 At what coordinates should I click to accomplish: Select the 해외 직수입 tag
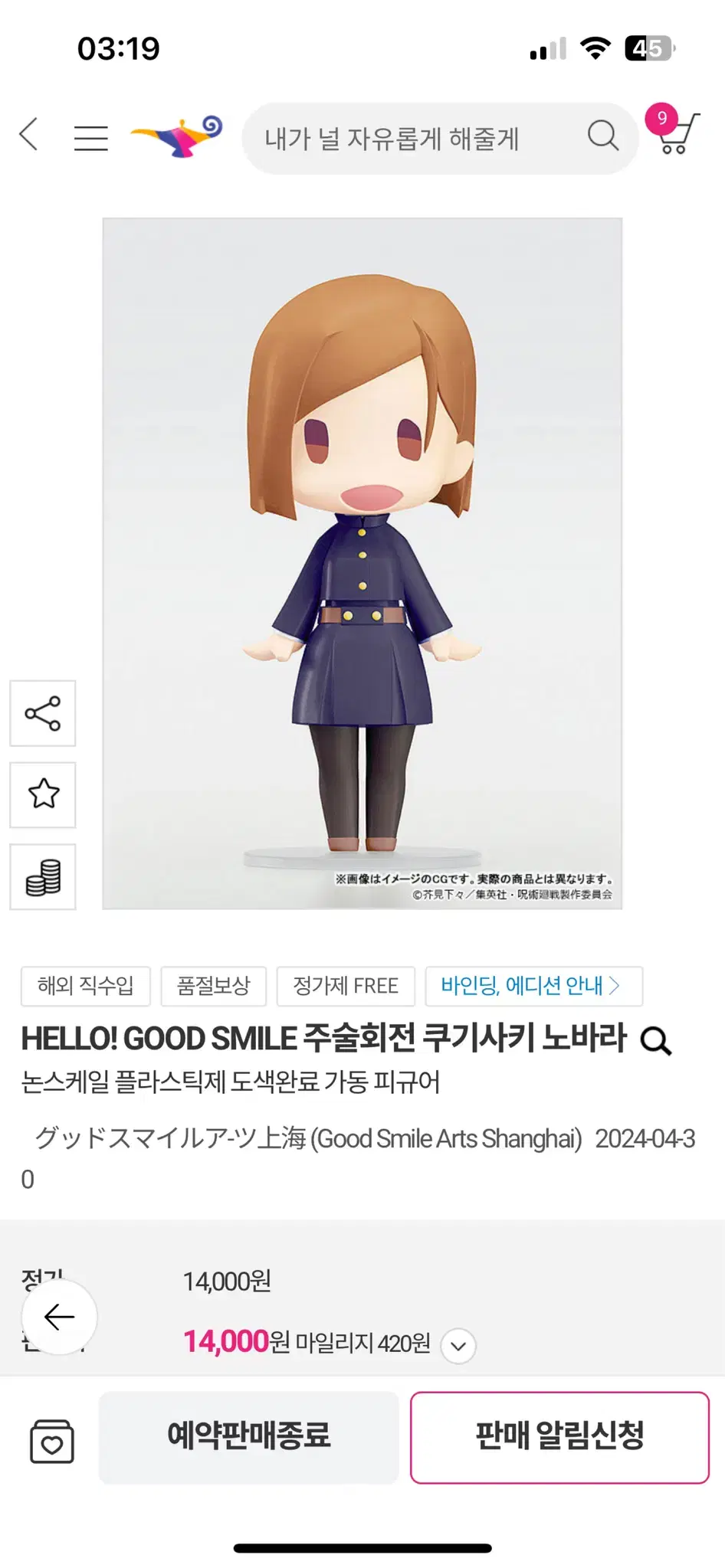(86, 986)
